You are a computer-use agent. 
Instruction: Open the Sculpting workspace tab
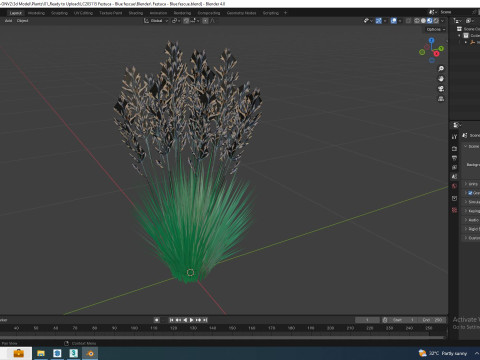click(x=59, y=13)
